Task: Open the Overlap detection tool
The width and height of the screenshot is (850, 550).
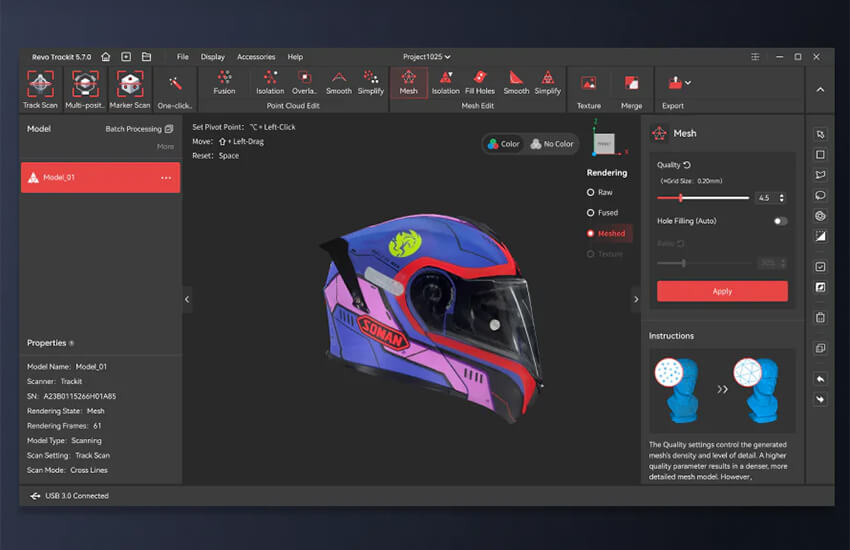Action: tap(304, 83)
